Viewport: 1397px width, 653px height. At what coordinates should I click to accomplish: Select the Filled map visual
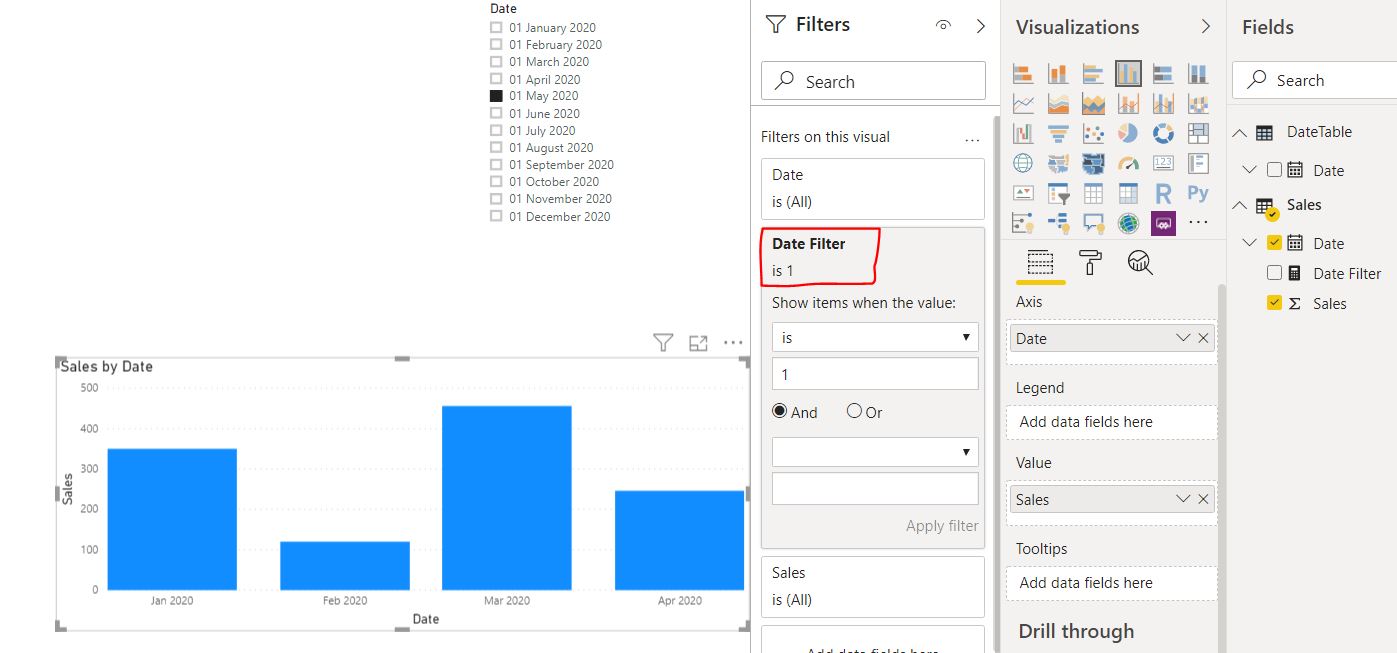pyautogui.click(x=1058, y=163)
